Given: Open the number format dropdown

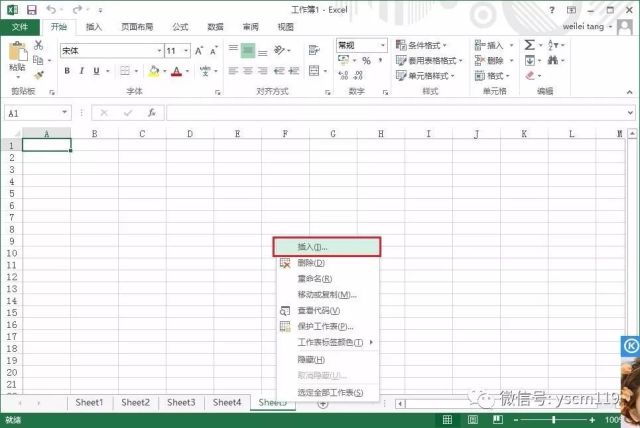Looking at the screenshot, I should point(383,45).
